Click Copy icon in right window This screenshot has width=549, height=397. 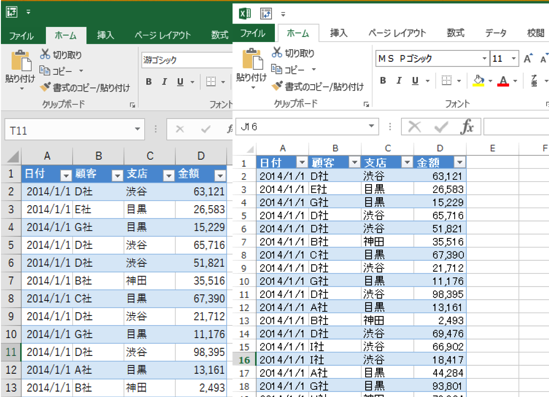tap(277, 69)
